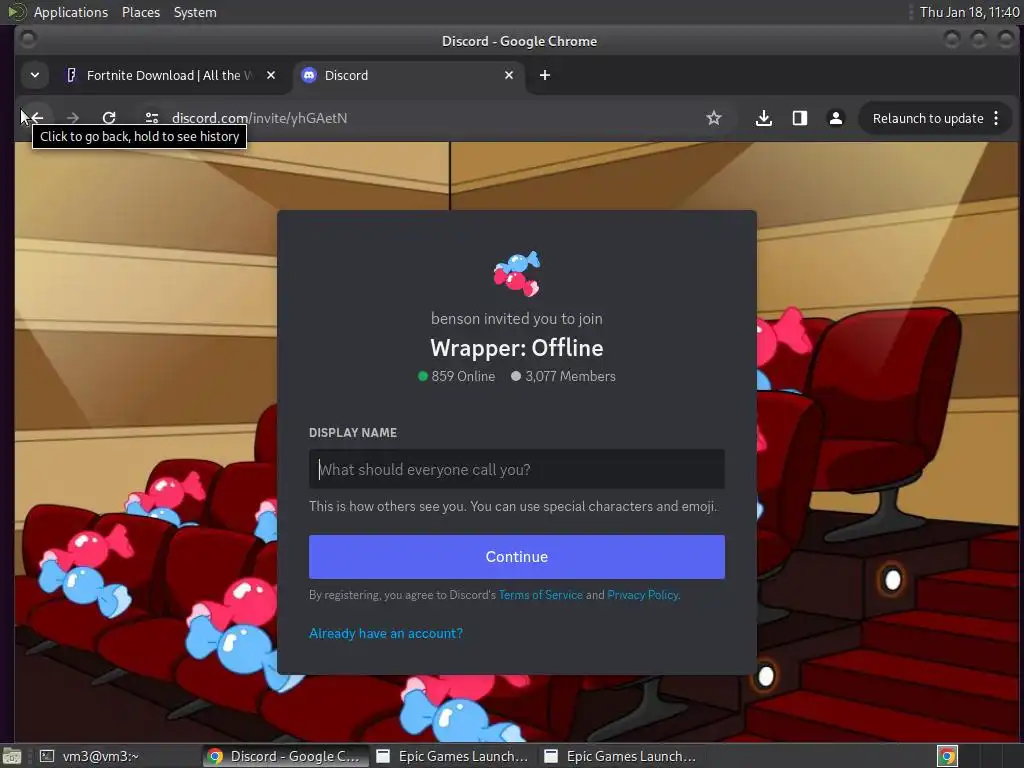Screen dimensions: 1024x768
Task: Click the clock showing Thu Jan 18
Action: [x=969, y=12]
